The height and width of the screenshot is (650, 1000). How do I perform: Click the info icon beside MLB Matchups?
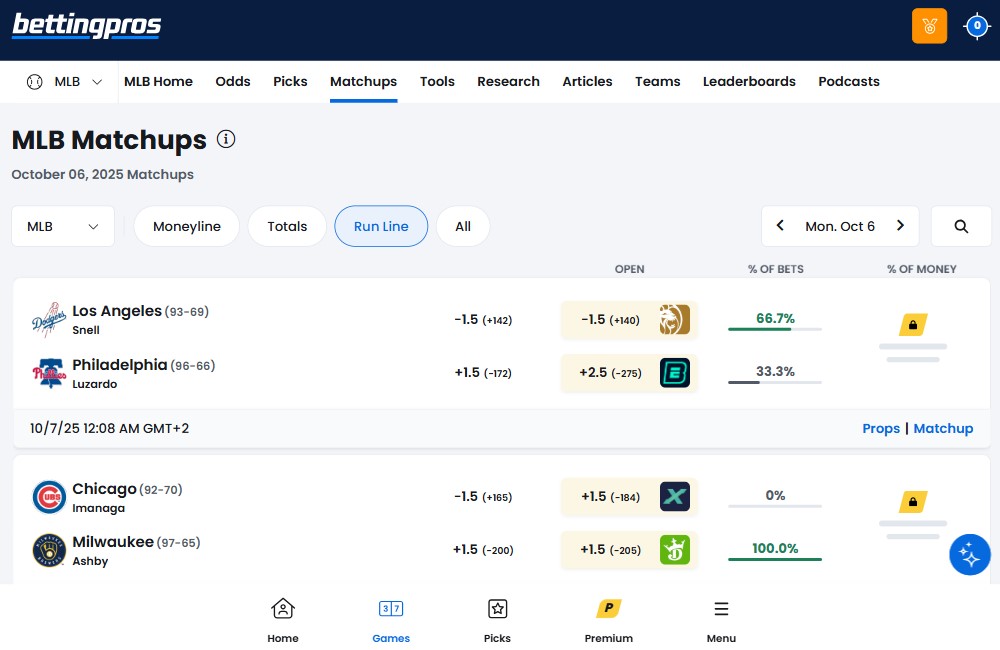[x=226, y=139]
